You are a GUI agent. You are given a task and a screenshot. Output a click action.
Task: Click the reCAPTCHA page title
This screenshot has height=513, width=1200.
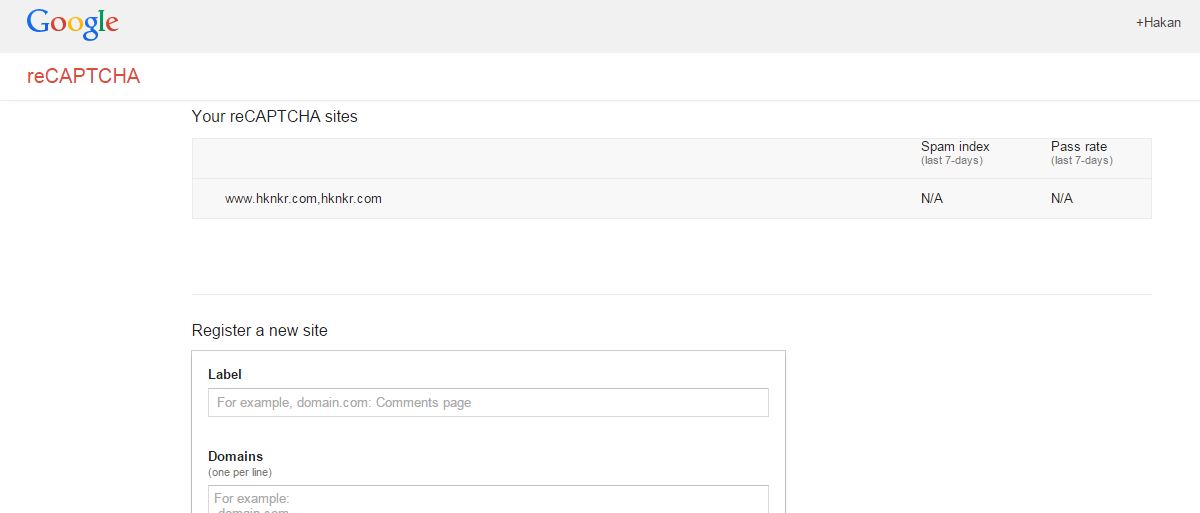coord(83,76)
